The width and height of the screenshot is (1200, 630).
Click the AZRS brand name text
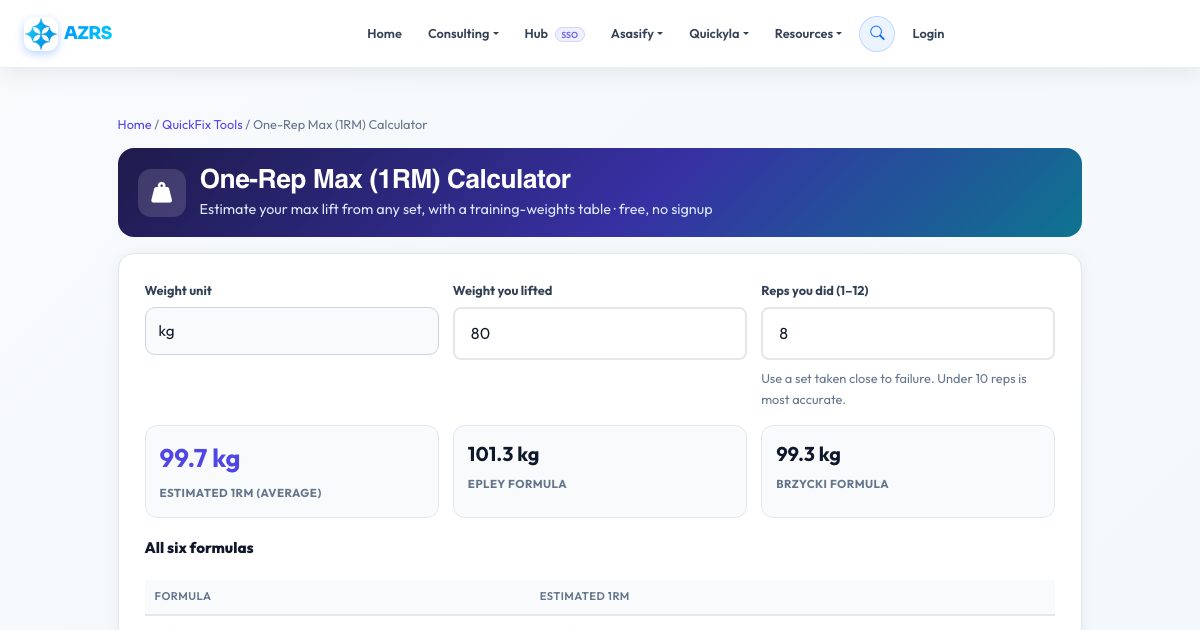(88, 33)
